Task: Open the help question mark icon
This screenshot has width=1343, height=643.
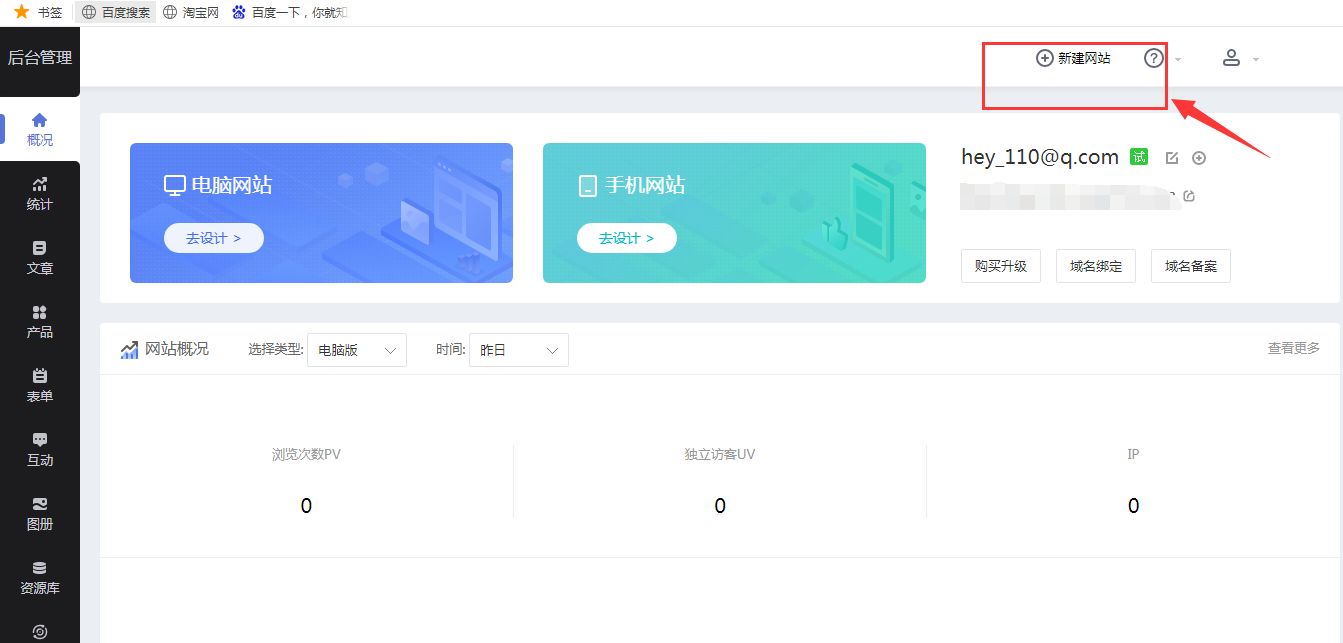Action: [1152, 58]
